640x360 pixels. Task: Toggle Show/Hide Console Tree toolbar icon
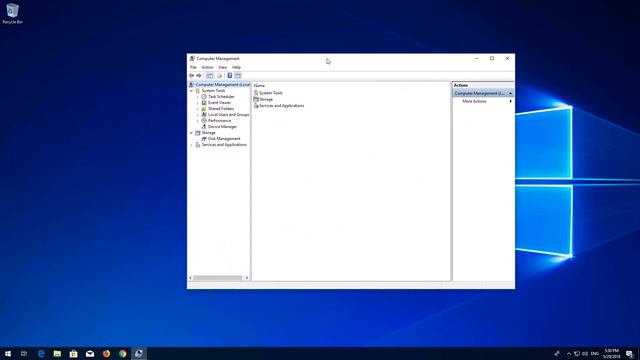pos(209,76)
